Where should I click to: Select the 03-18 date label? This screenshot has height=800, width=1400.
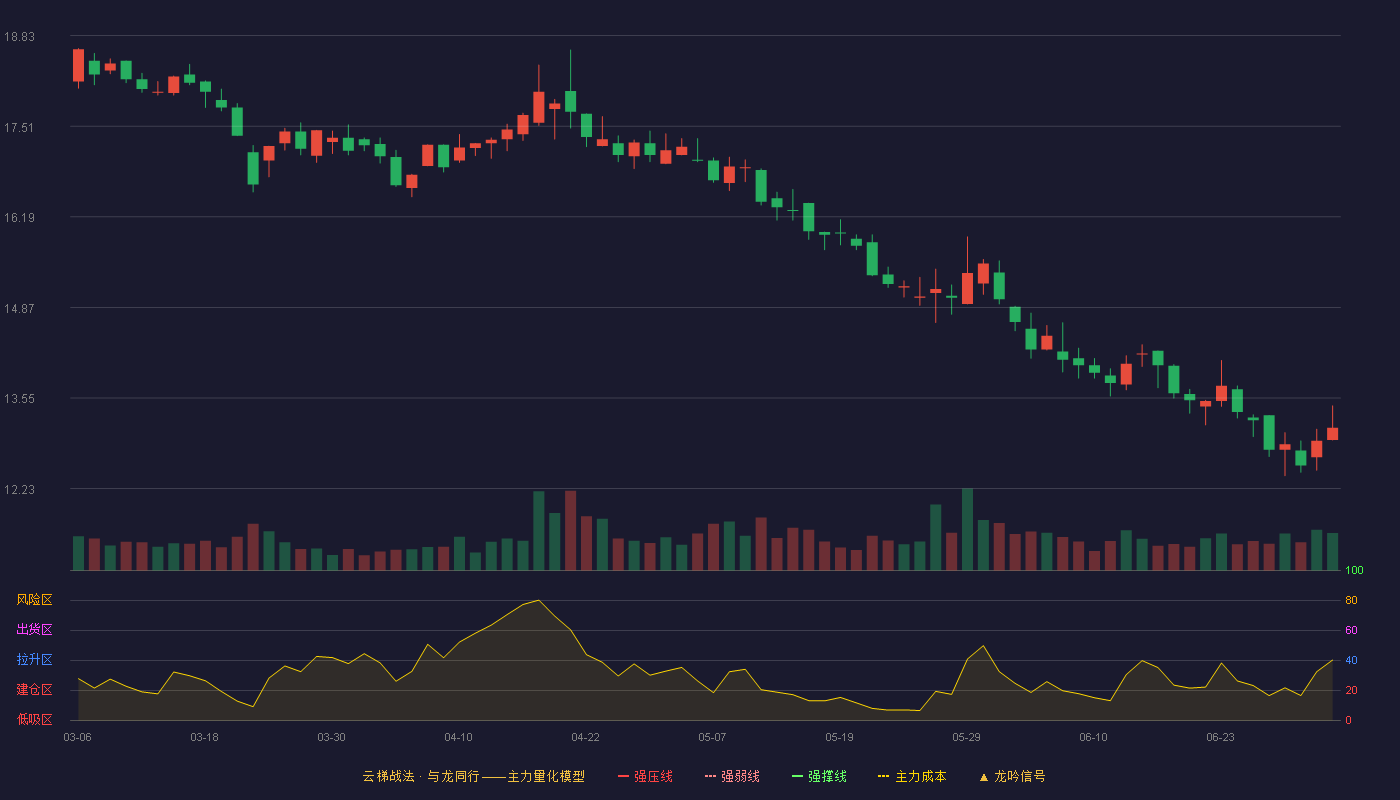tap(204, 737)
